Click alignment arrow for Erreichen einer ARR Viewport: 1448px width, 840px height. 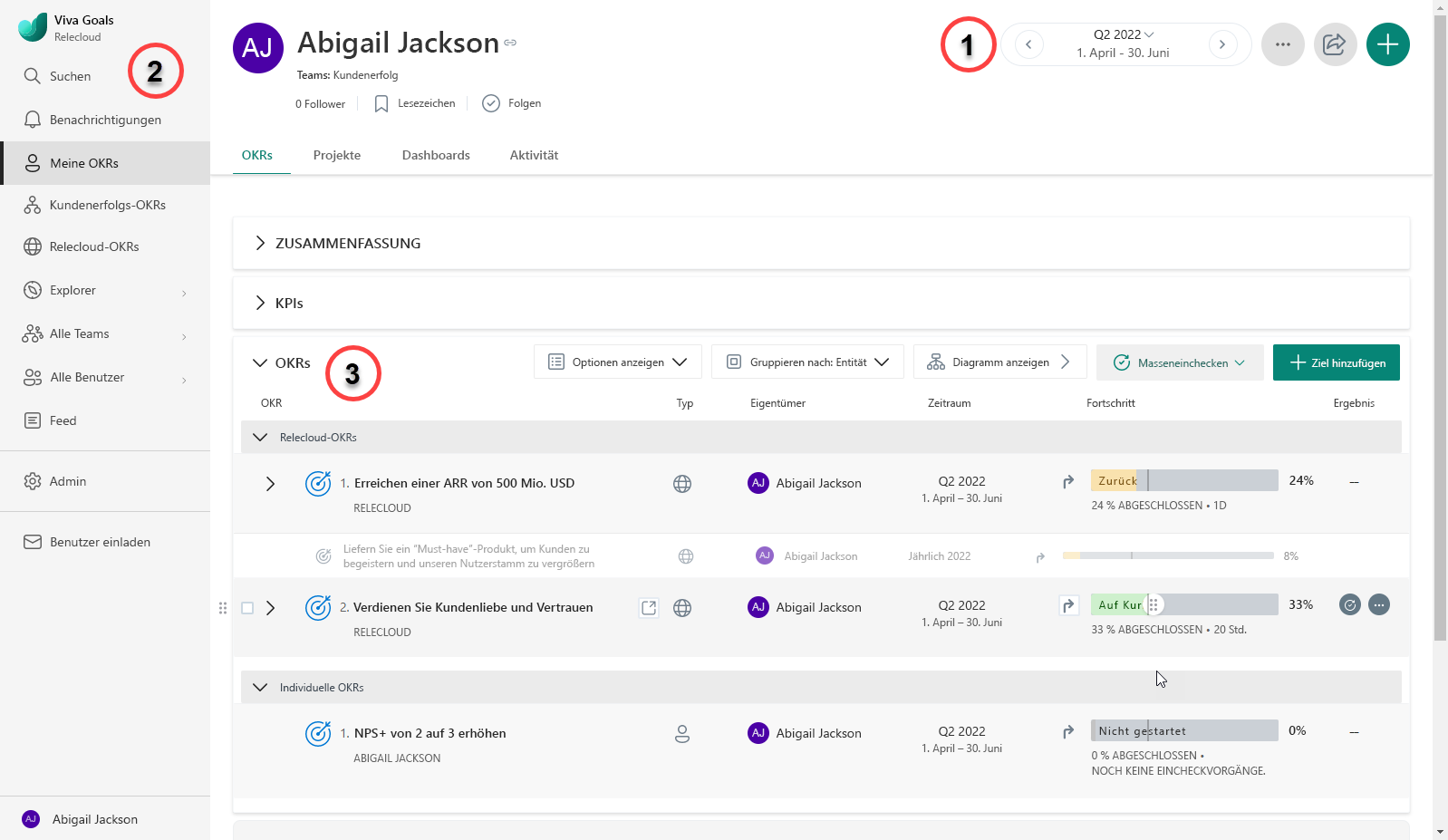point(1068,482)
